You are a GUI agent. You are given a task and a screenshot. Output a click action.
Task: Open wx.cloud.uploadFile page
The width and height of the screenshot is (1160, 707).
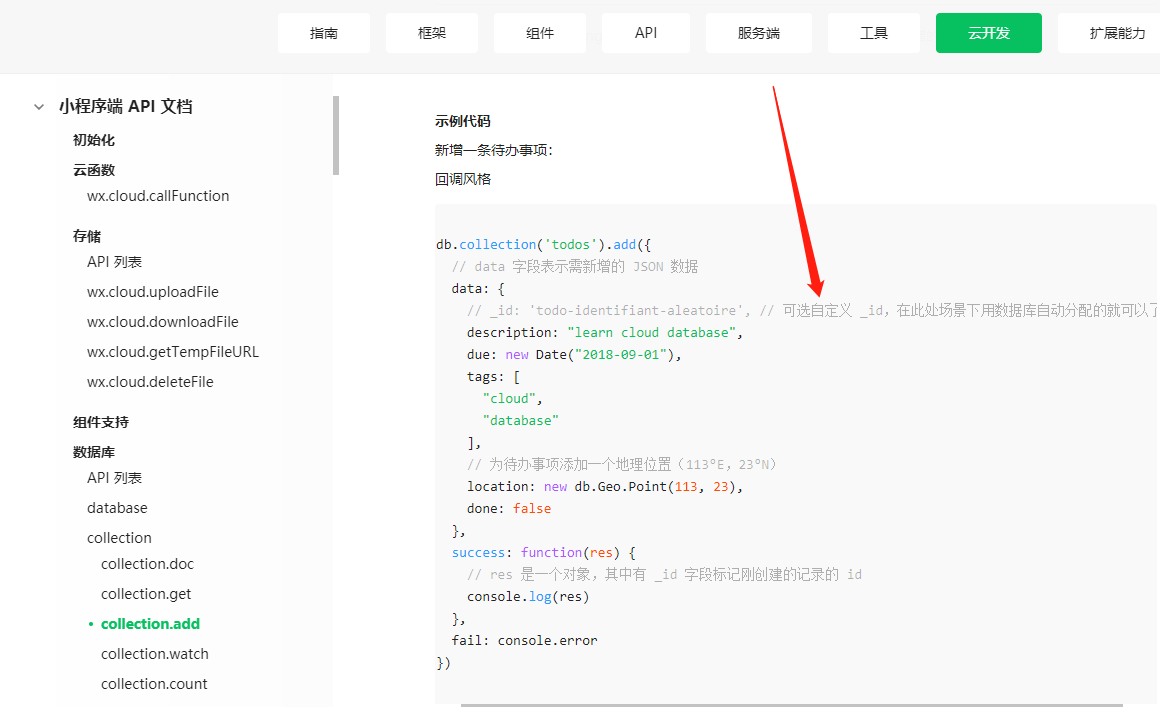click(x=153, y=292)
